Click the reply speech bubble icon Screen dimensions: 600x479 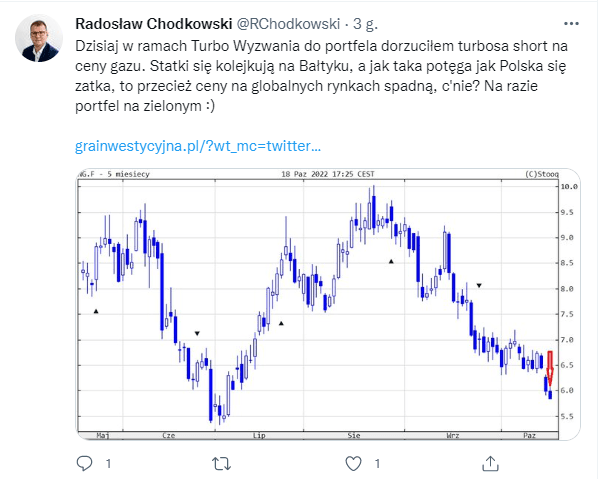84,463
